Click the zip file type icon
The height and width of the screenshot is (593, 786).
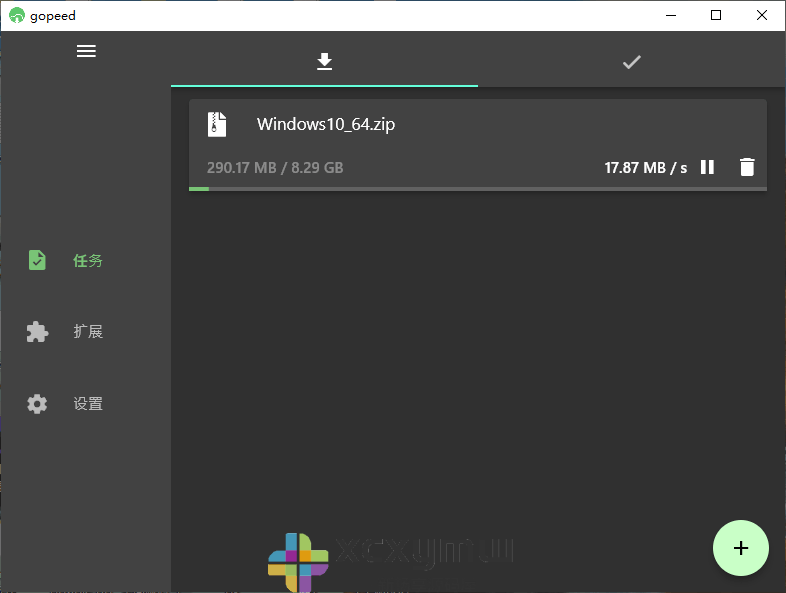click(x=217, y=124)
